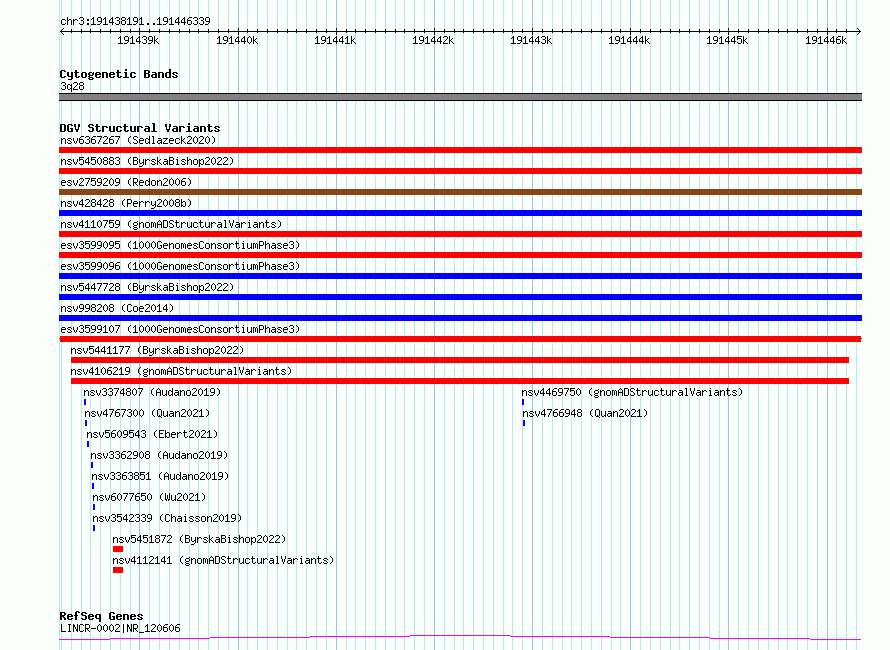This screenshot has height=650, width=890.
Task: Click the nsv6367267 (Sedlazeck2020) variant label
Action: pos(138,140)
